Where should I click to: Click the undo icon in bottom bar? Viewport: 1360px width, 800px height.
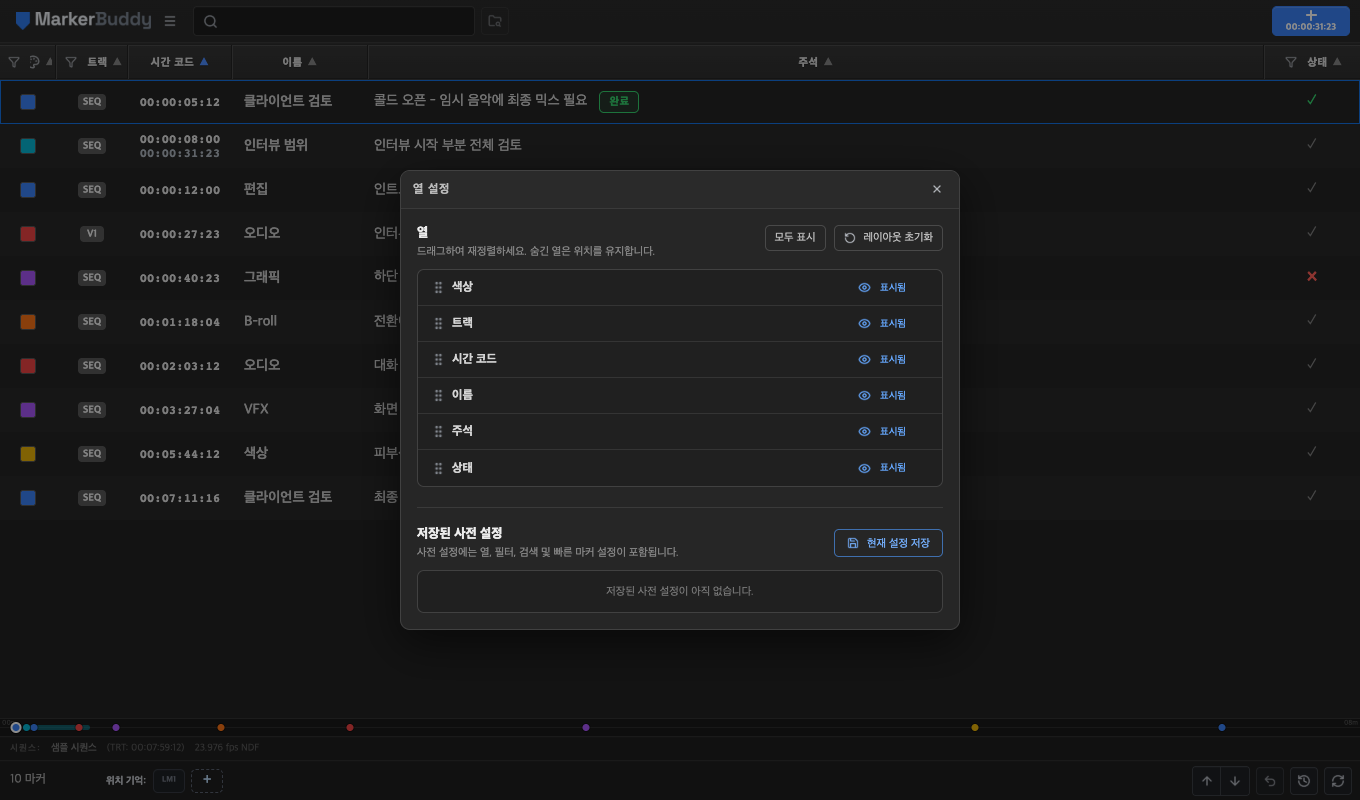pos(1270,781)
